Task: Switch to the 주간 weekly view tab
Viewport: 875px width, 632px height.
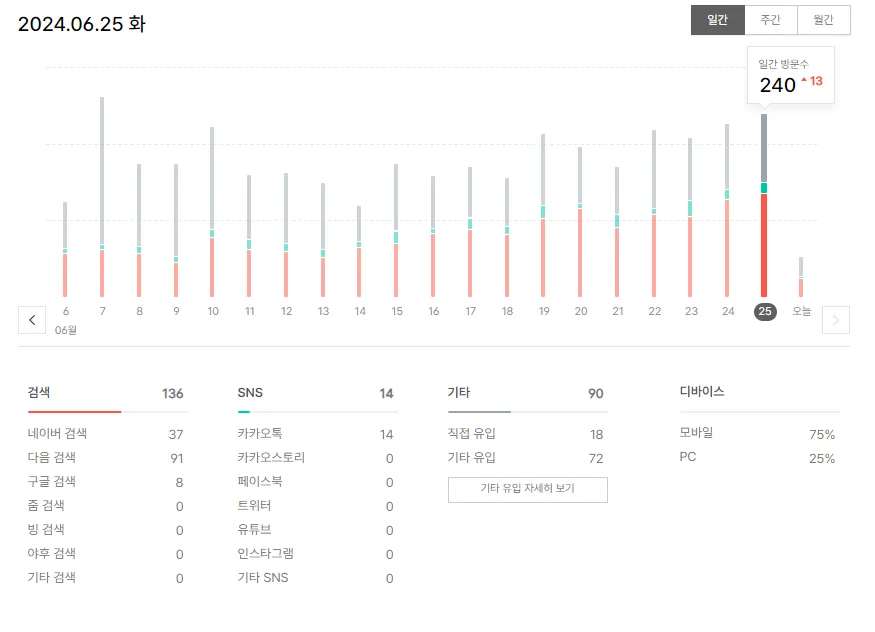Action: tap(771, 20)
